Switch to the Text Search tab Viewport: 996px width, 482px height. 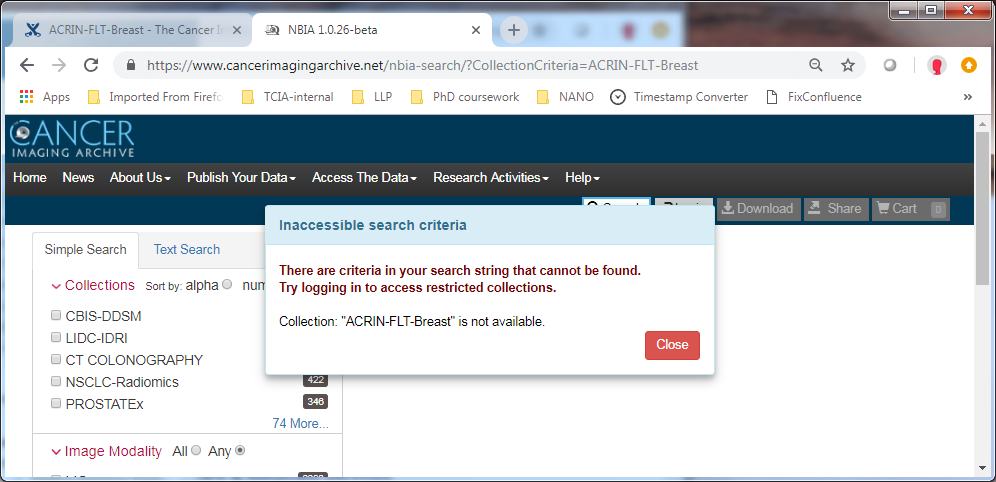tap(187, 250)
